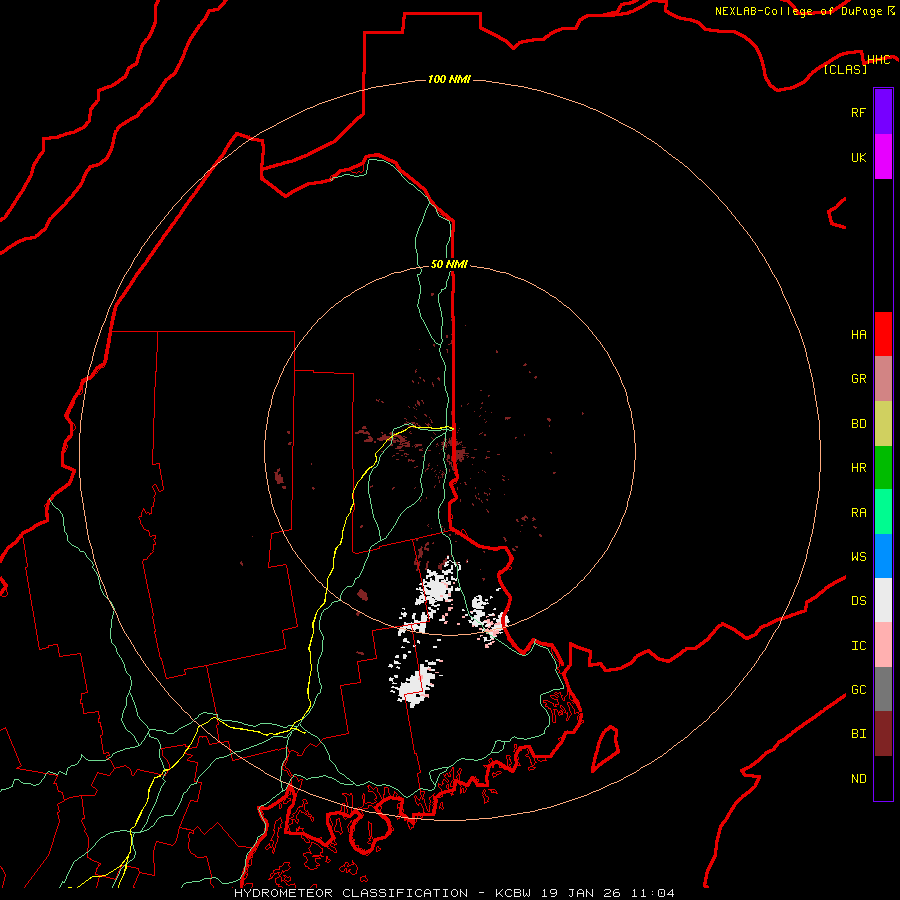Click the RF purple legend swatch
900x900 pixels.
pyautogui.click(x=883, y=112)
